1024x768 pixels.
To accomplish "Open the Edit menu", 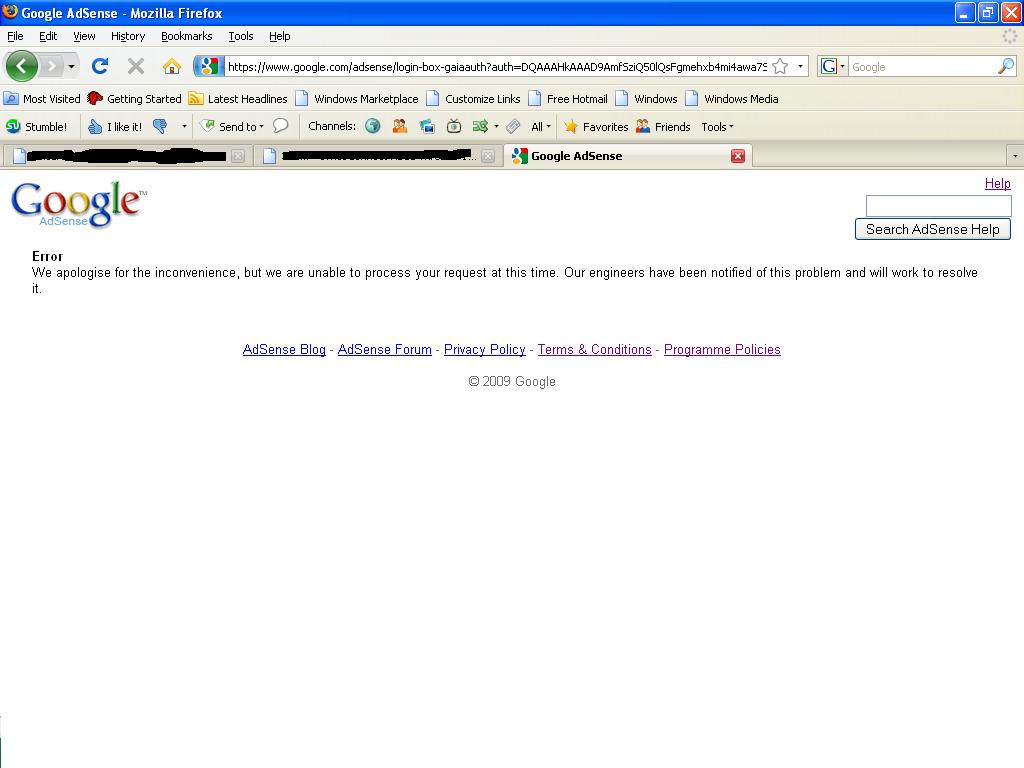I will pyautogui.click(x=48, y=36).
